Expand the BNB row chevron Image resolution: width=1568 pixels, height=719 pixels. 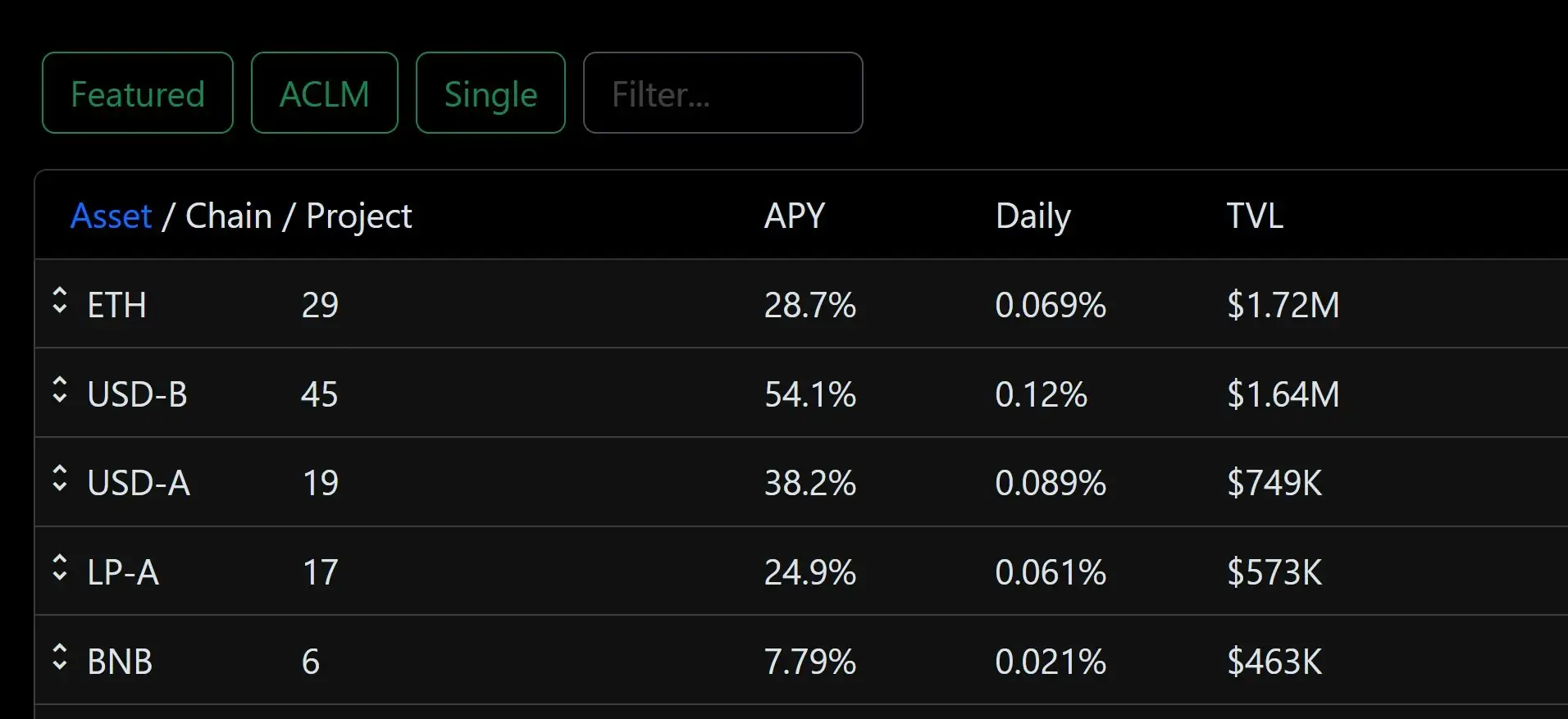click(x=59, y=658)
